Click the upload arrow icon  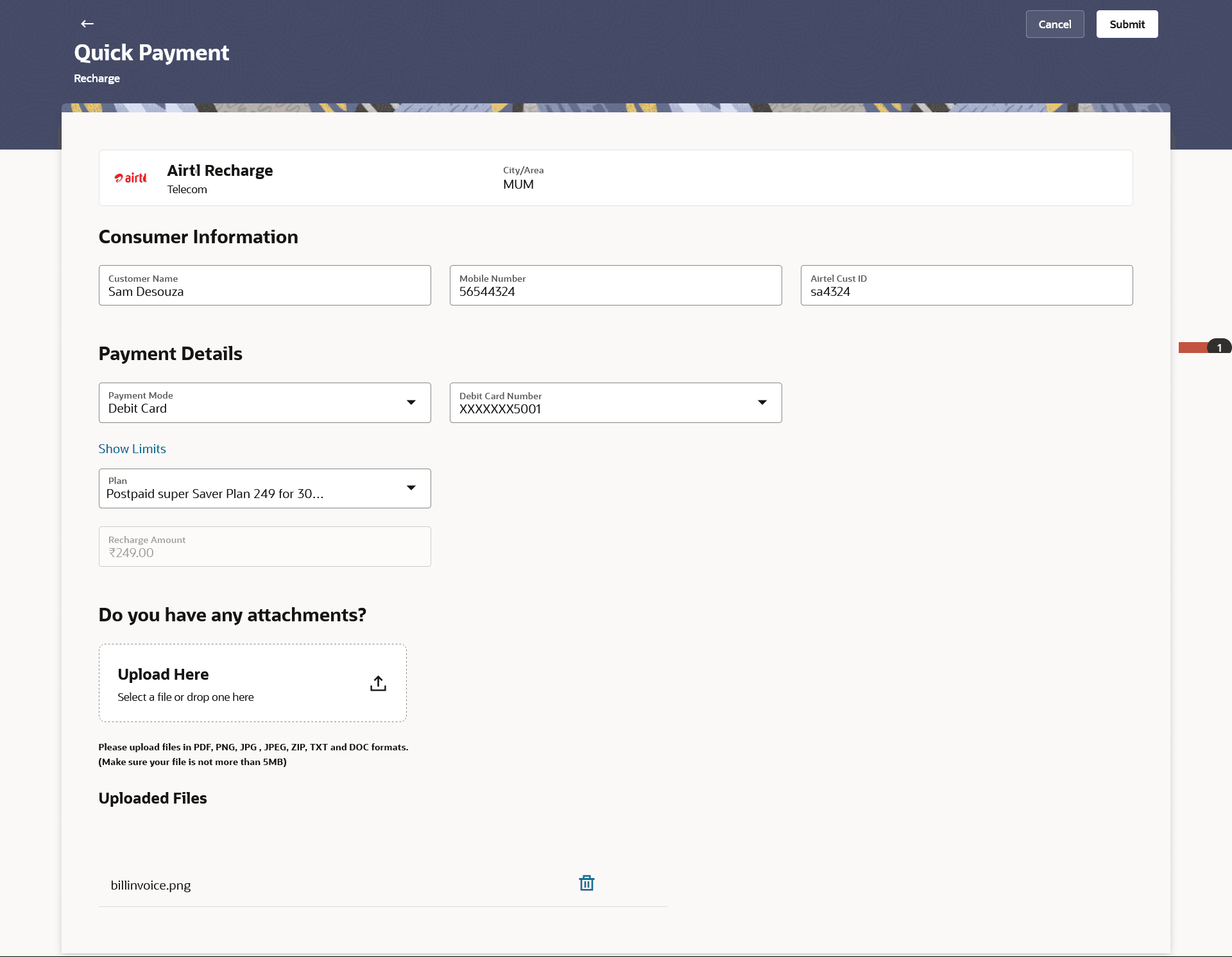378,684
